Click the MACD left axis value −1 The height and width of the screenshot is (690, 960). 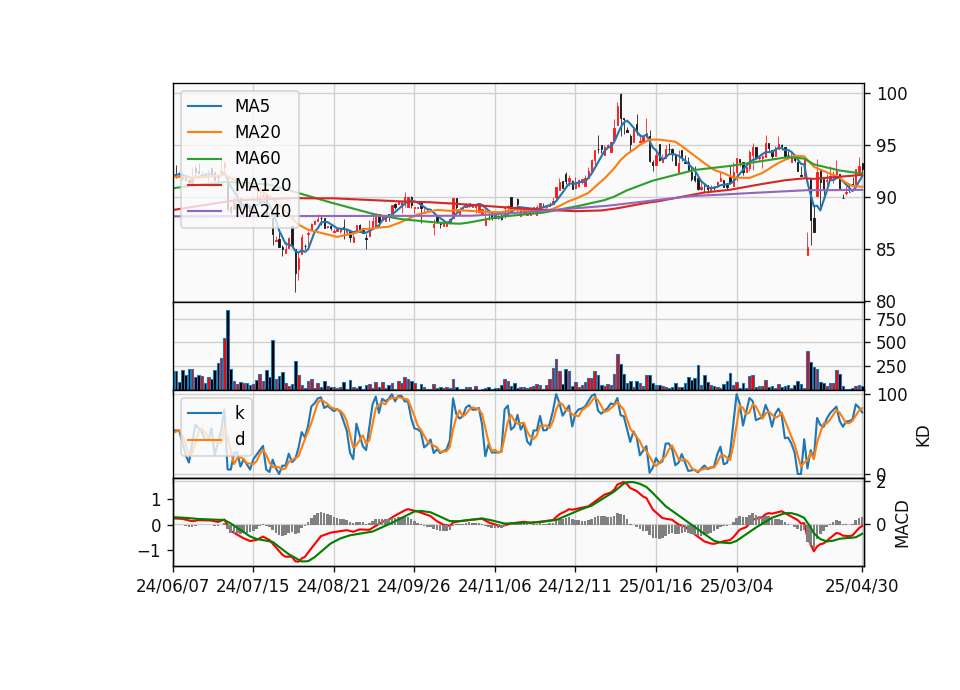pyautogui.click(x=149, y=551)
